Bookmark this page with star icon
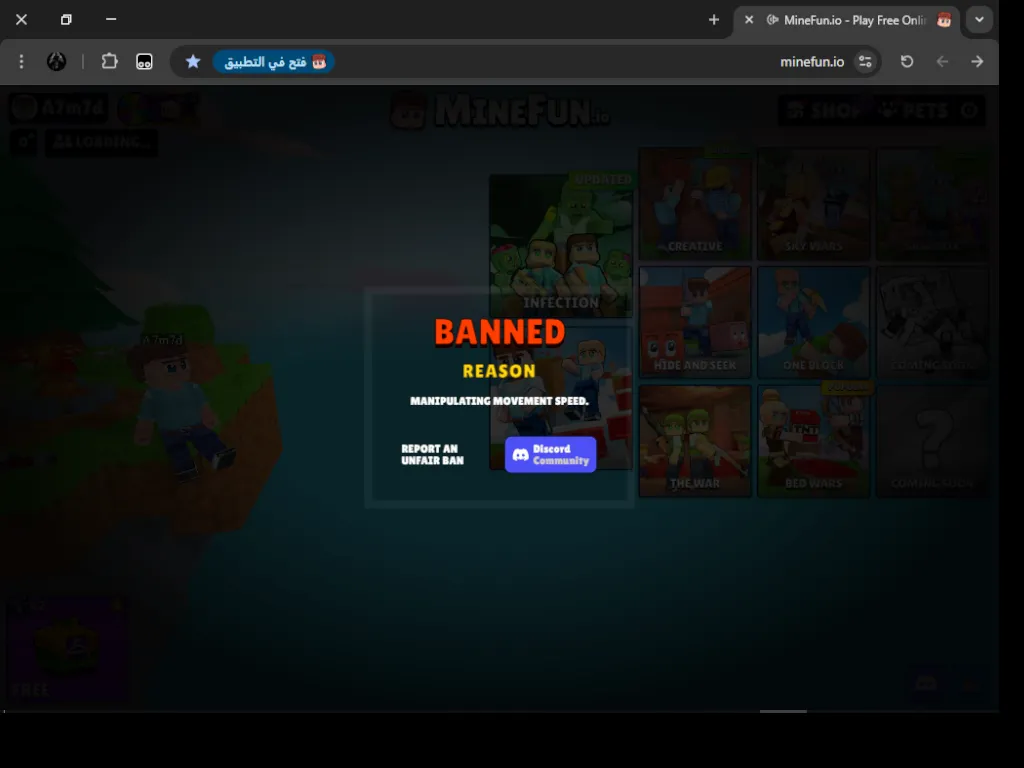Screen dimensions: 1024x768 point(193,61)
